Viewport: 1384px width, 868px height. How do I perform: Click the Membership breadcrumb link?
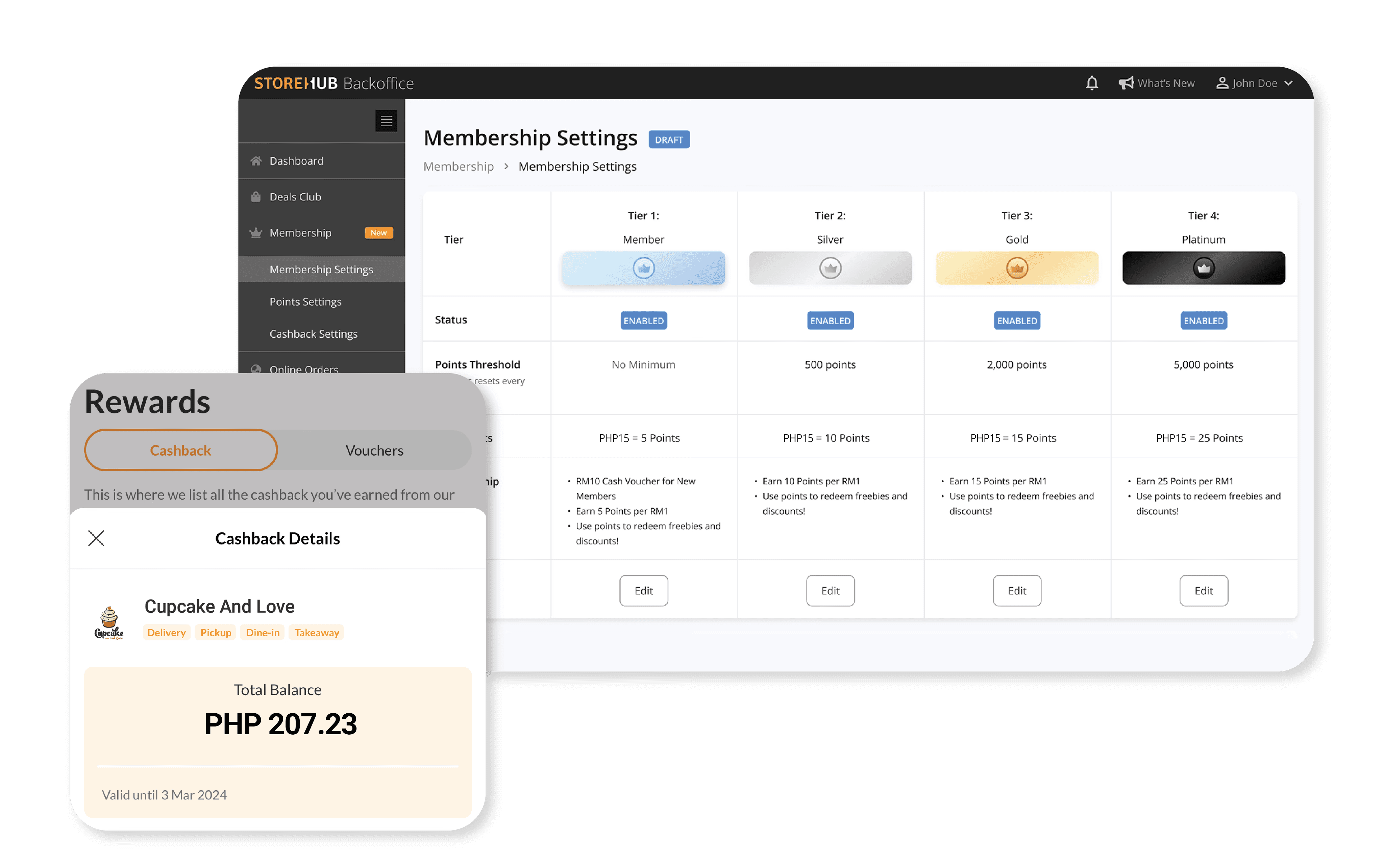point(458,167)
